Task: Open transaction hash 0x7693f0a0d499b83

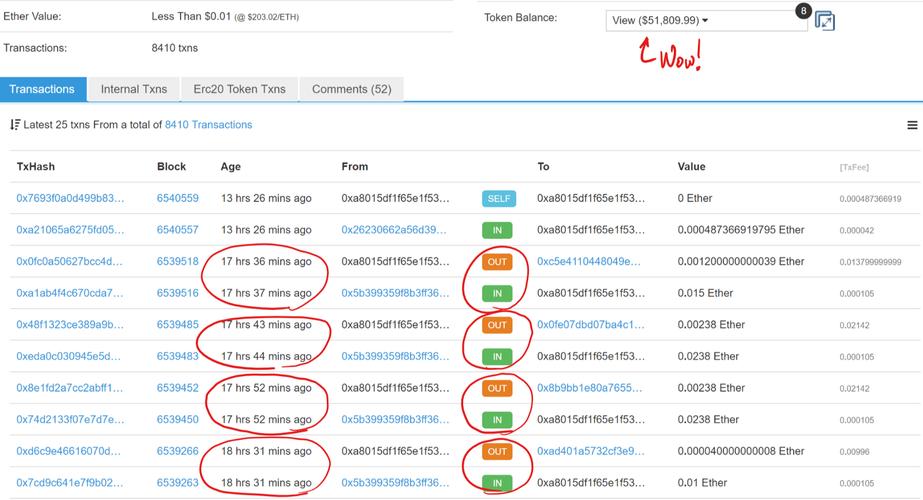Action: point(70,198)
